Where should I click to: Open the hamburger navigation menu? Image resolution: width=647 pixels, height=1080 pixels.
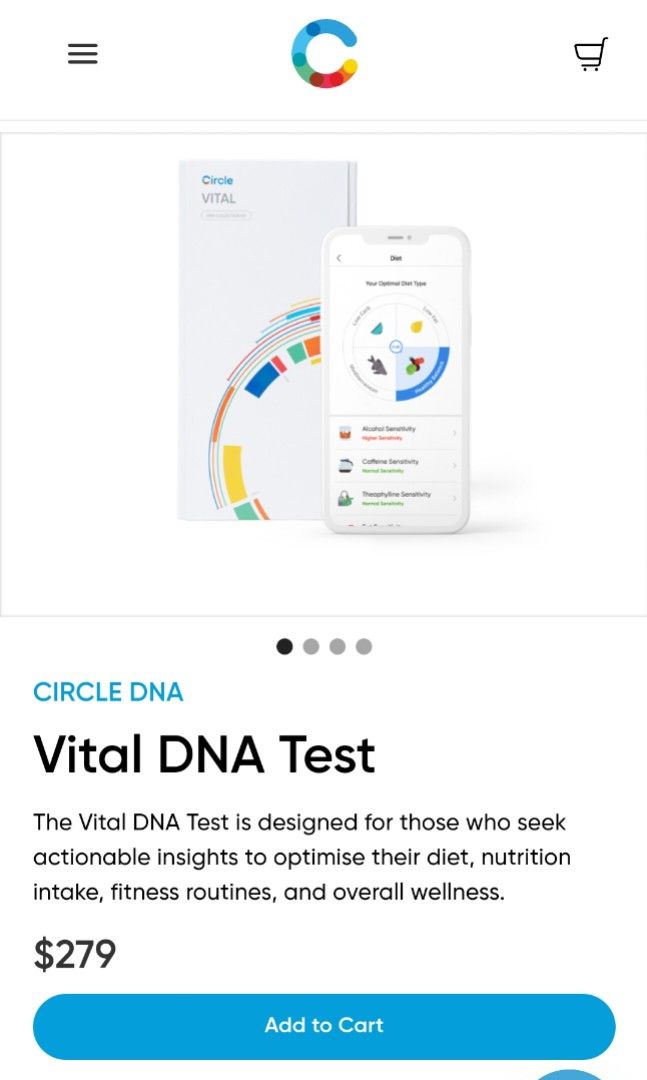[x=83, y=54]
